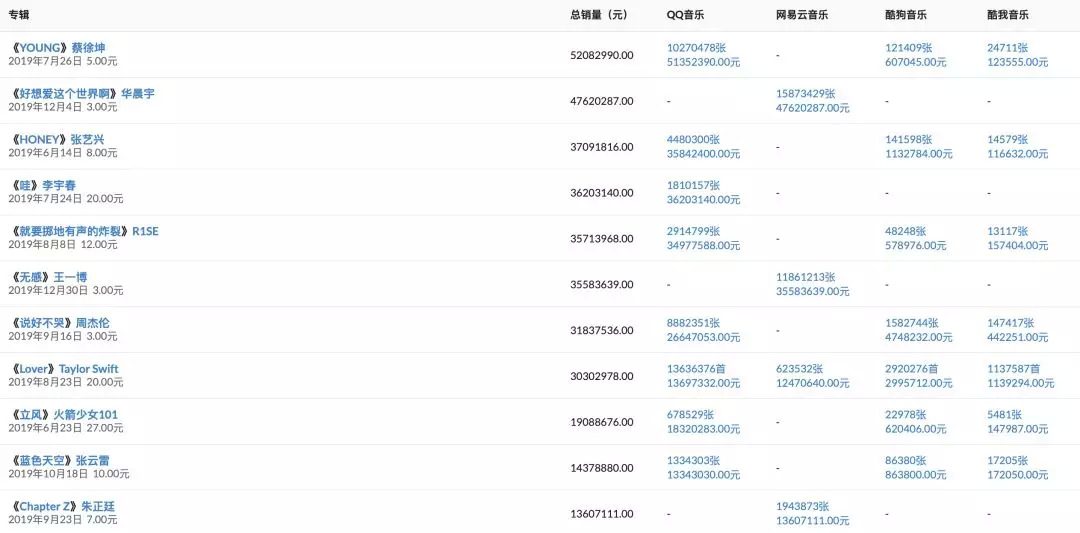
Task: Click the 专辑 column header
Action: (x=19, y=14)
